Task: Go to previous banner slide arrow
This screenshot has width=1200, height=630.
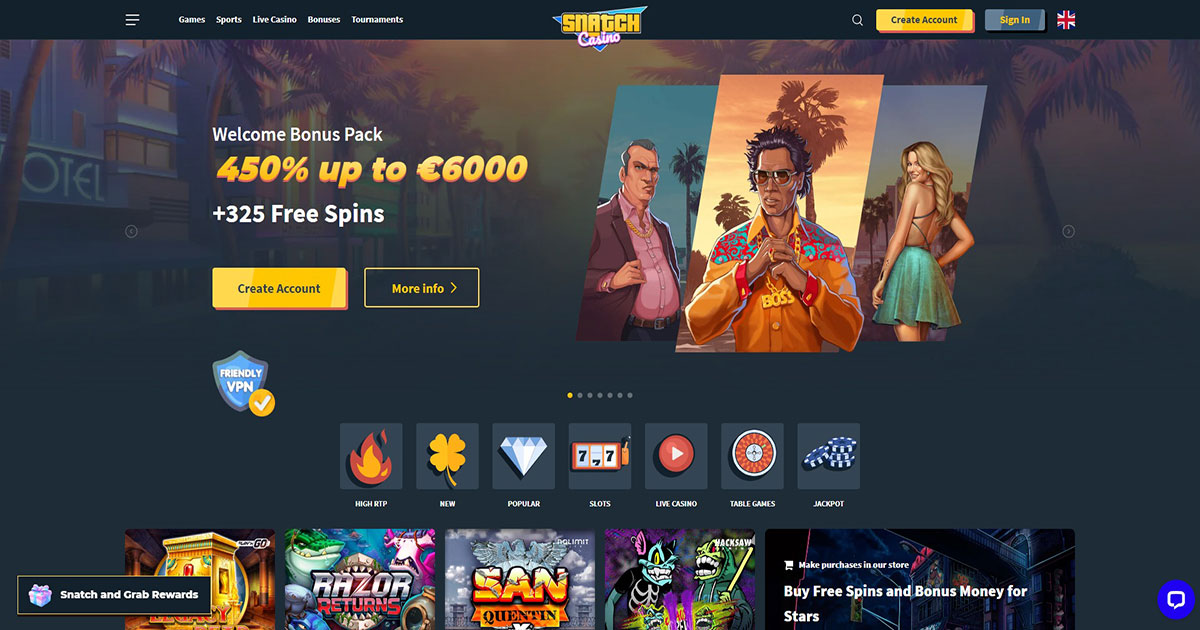Action: tap(131, 231)
